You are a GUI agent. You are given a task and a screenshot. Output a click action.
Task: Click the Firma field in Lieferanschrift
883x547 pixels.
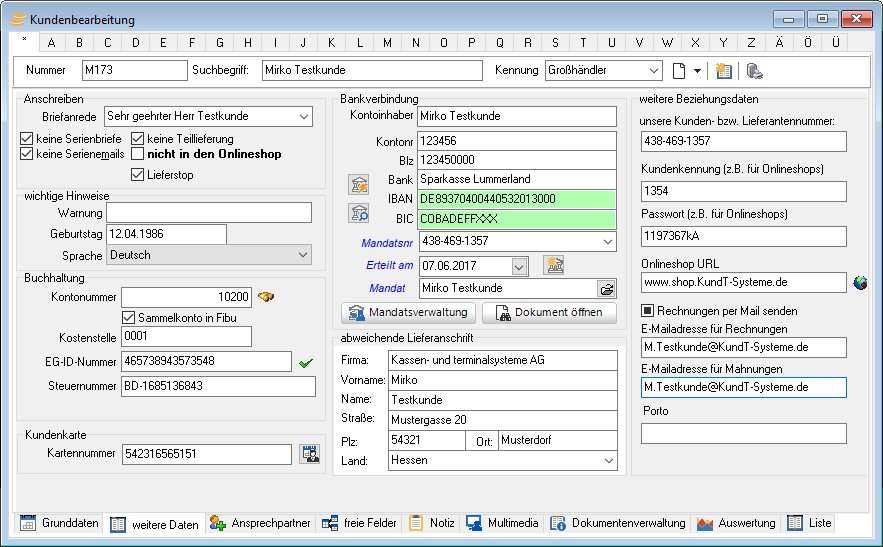click(503, 361)
